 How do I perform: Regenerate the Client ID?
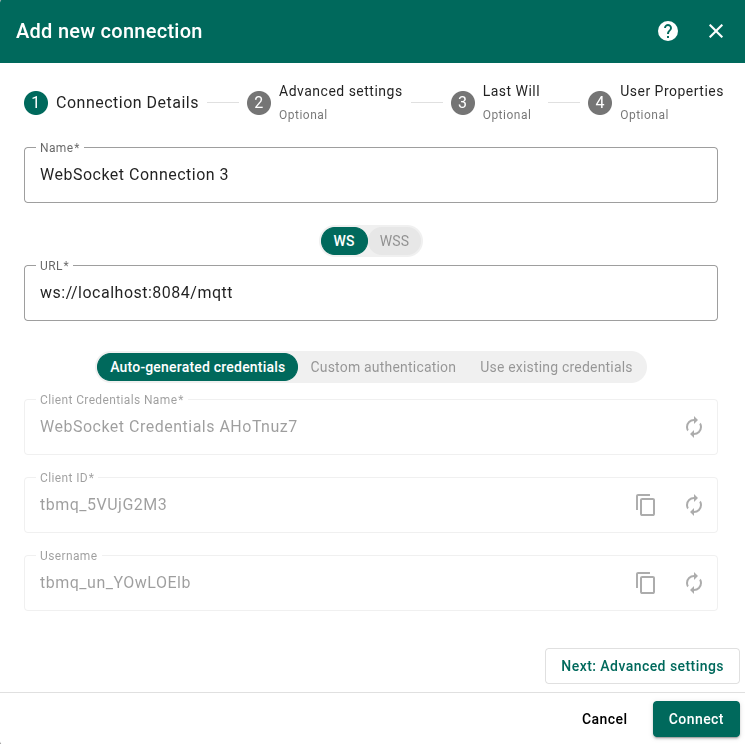click(x=694, y=505)
